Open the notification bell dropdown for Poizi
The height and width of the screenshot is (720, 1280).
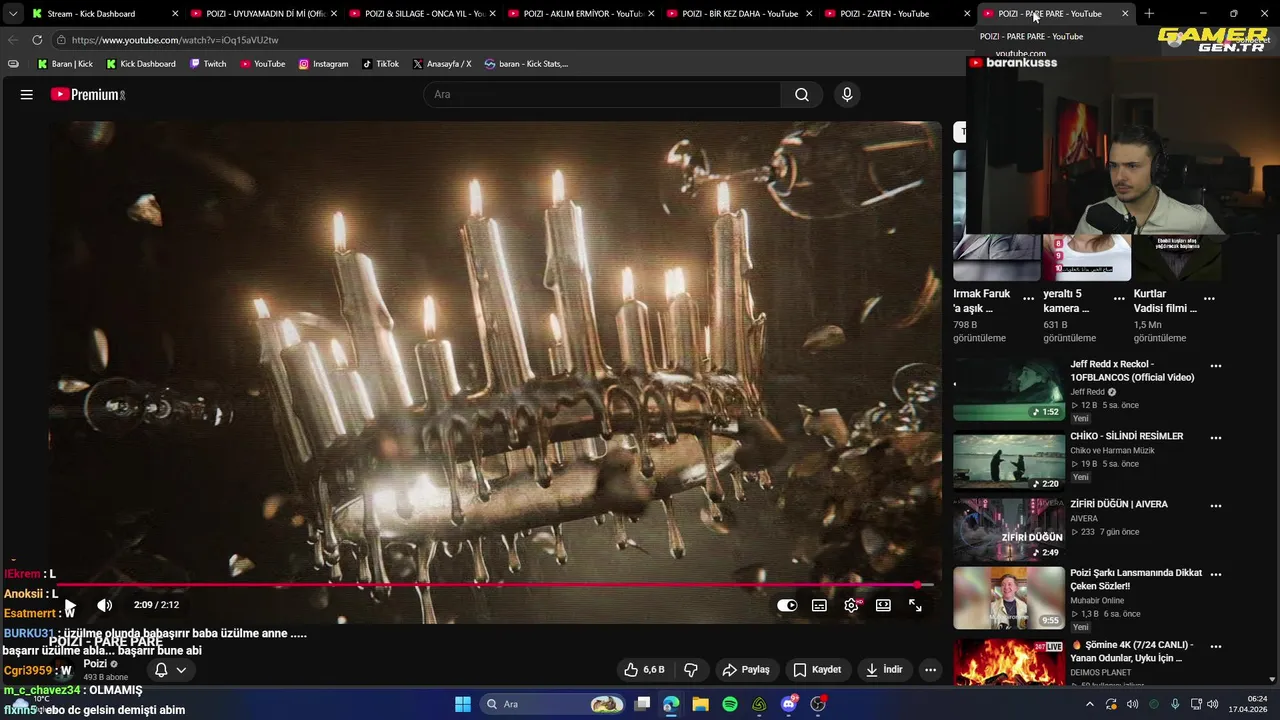tap(170, 670)
